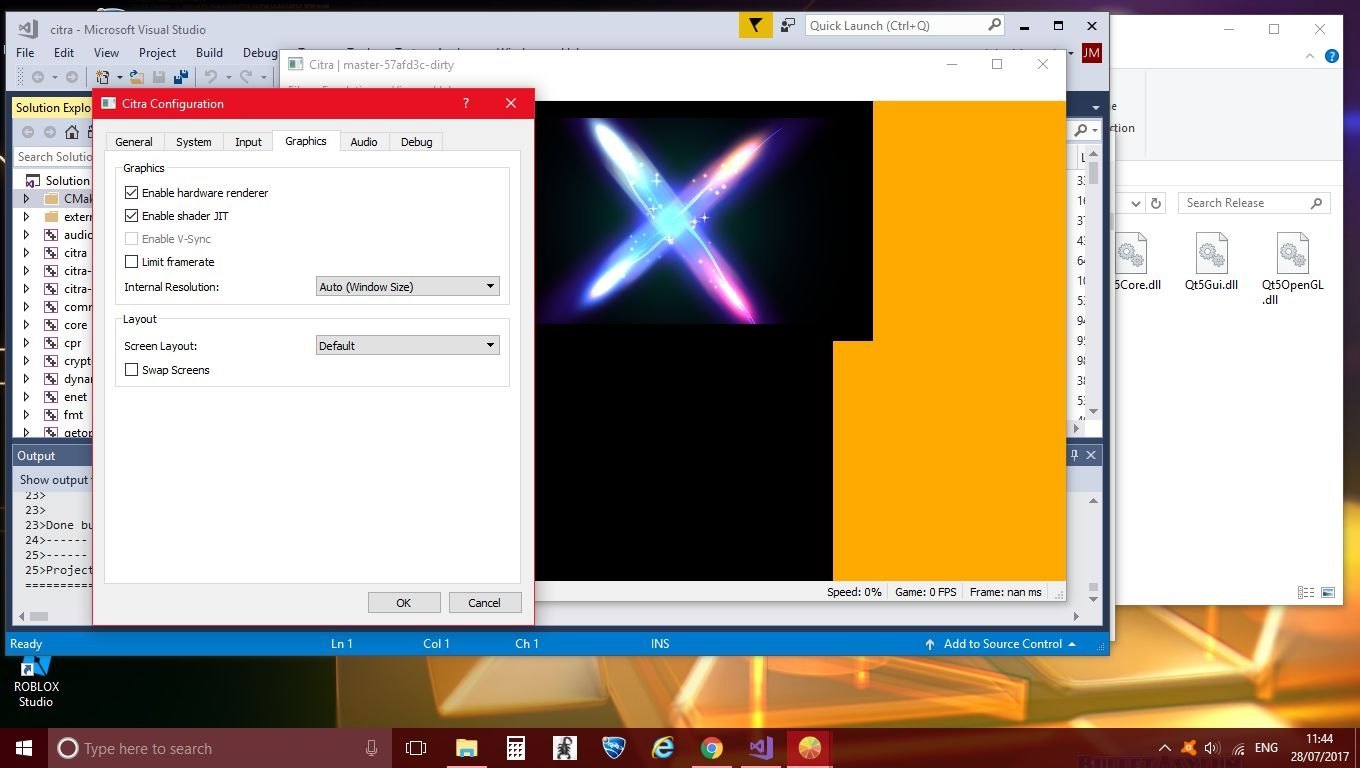
Task: Switch to the Audio tab
Action: (x=364, y=142)
